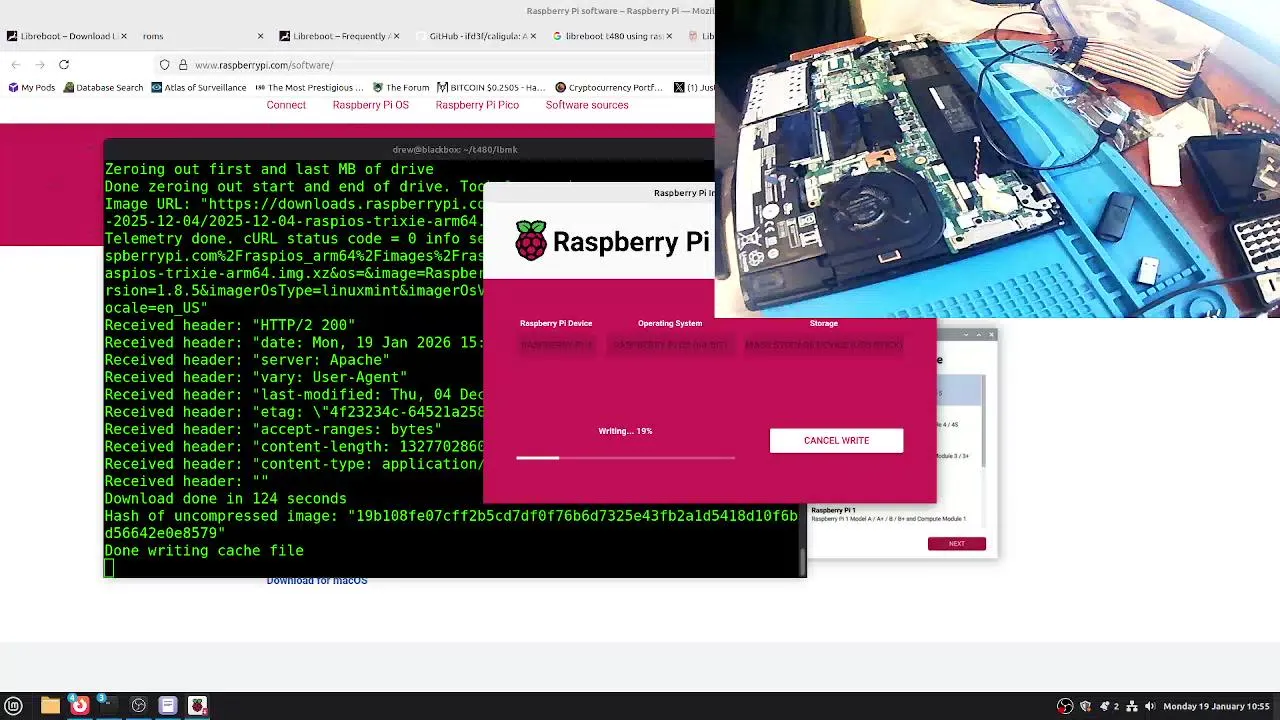Open the BITCOIN $0.2505 bookmark
This screenshot has height=720, width=1280.
(491, 88)
